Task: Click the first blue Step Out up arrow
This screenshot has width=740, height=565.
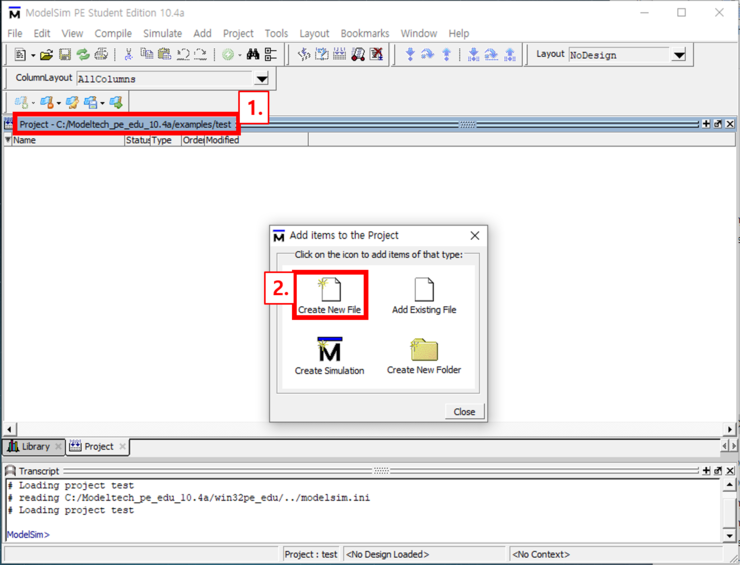Action: tap(446, 55)
